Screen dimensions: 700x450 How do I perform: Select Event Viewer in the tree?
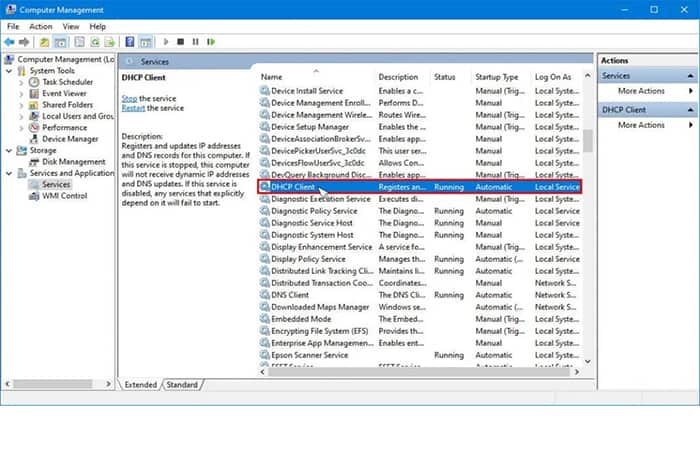64,93
